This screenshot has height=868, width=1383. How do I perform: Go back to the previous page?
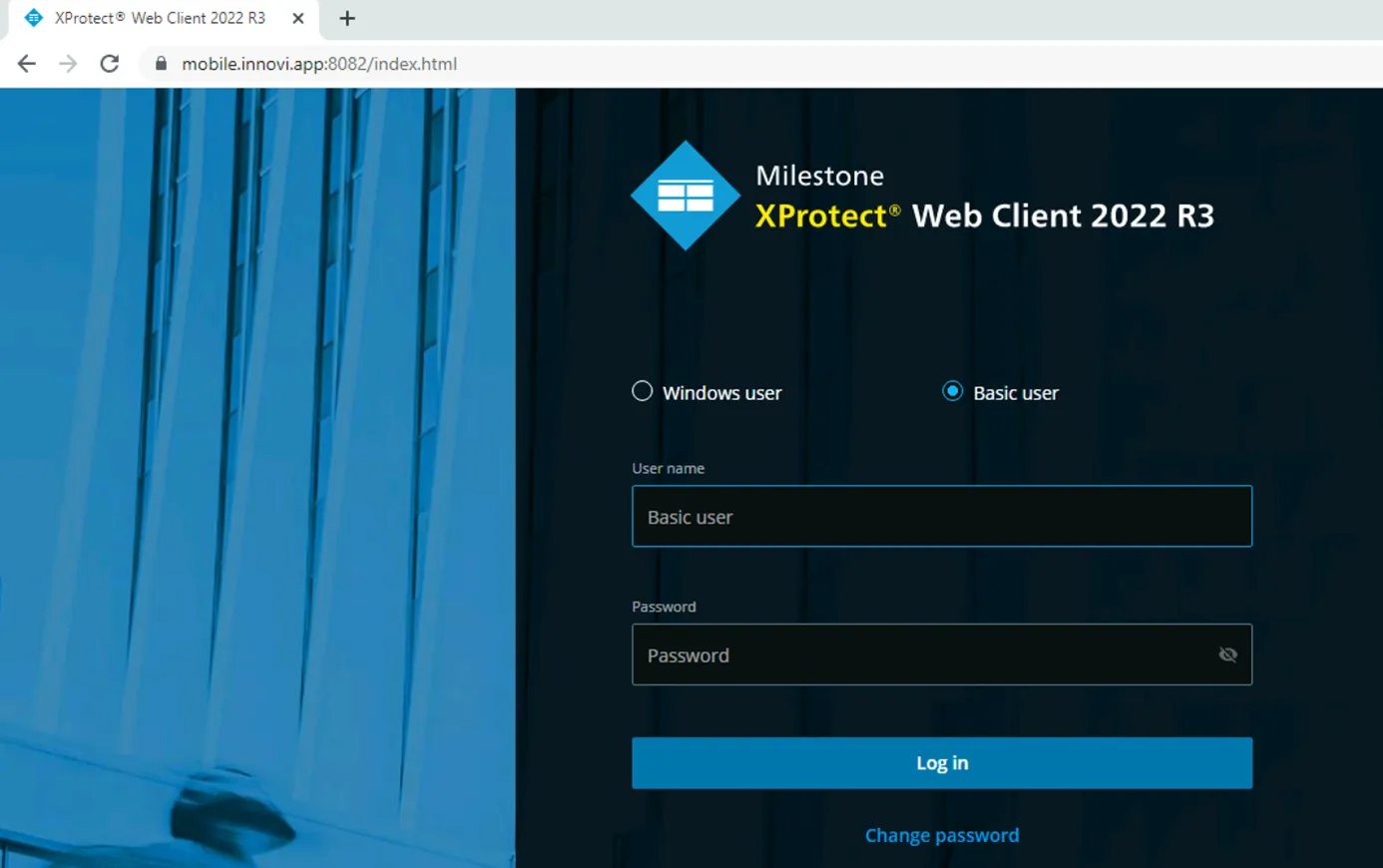pos(27,64)
